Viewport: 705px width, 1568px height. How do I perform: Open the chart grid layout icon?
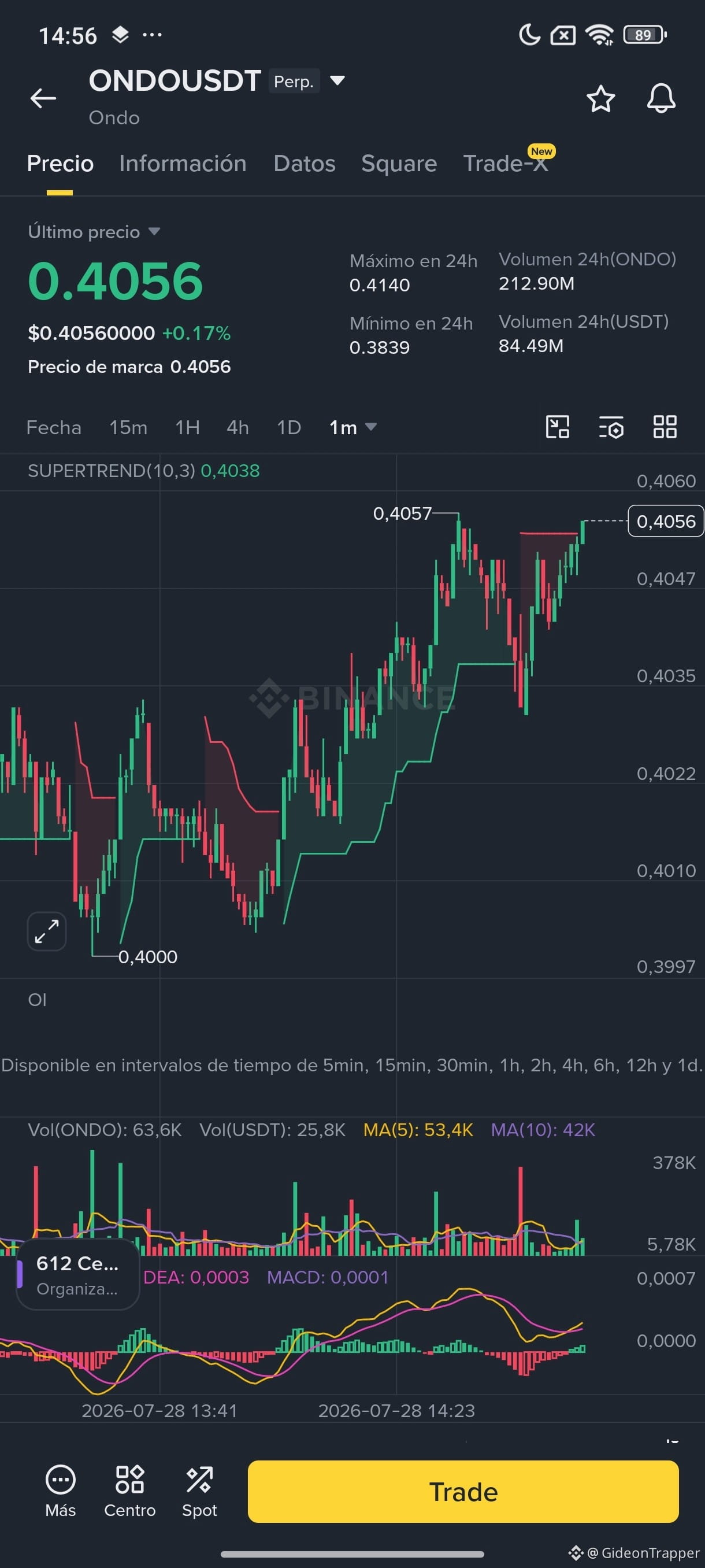[x=665, y=427]
